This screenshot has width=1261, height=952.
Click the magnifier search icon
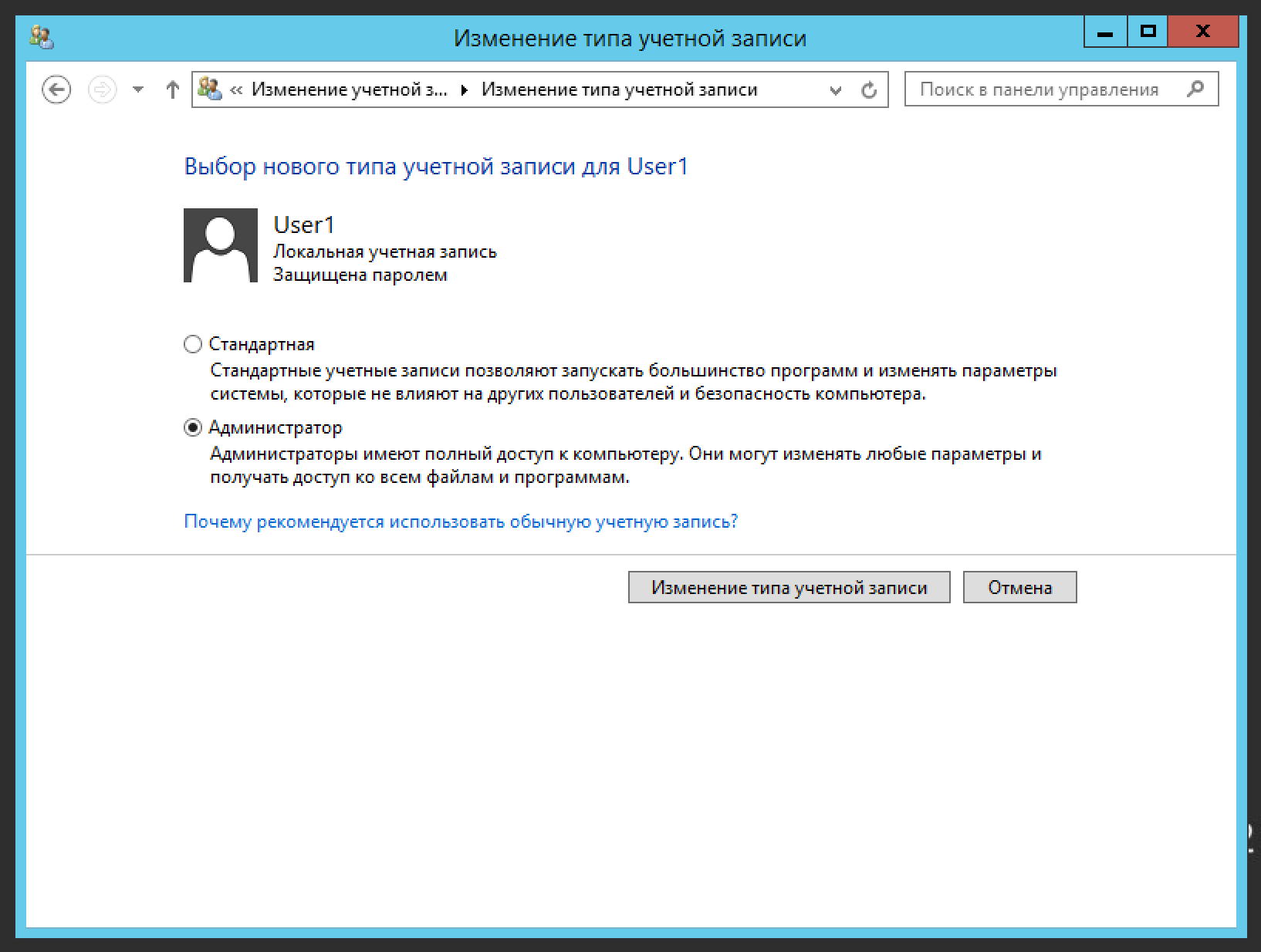1195,89
